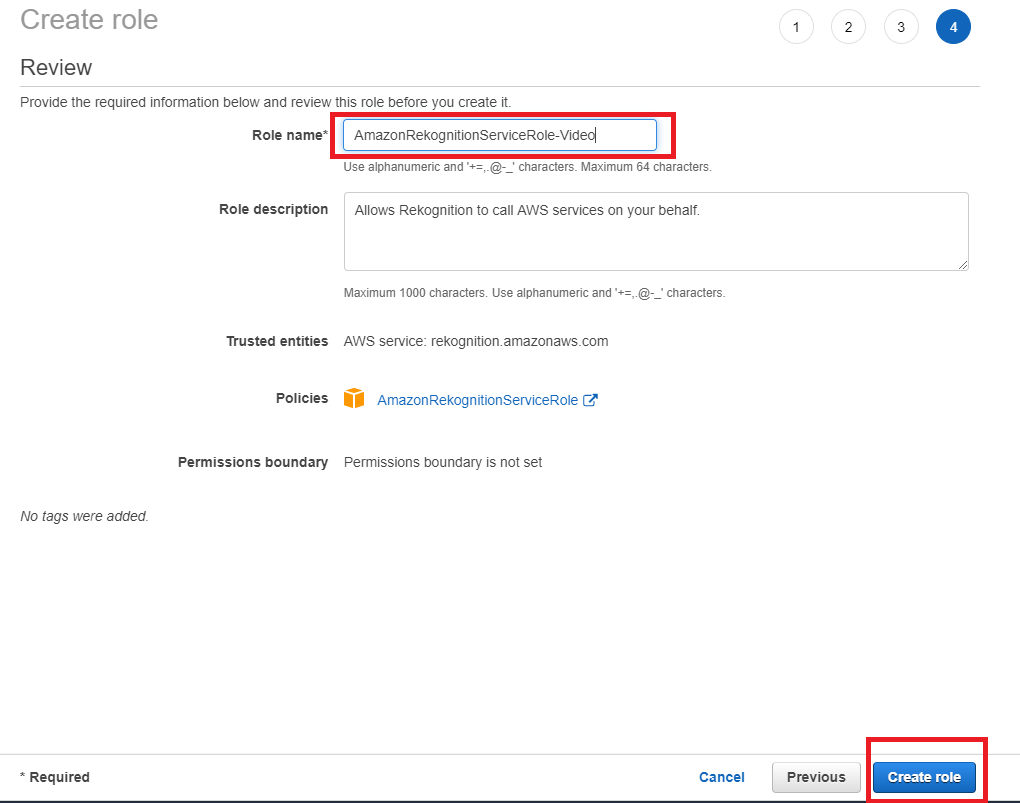Go to wizard step 1 indicator
The width and height of the screenshot is (1020, 803).
pyautogui.click(x=796, y=27)
